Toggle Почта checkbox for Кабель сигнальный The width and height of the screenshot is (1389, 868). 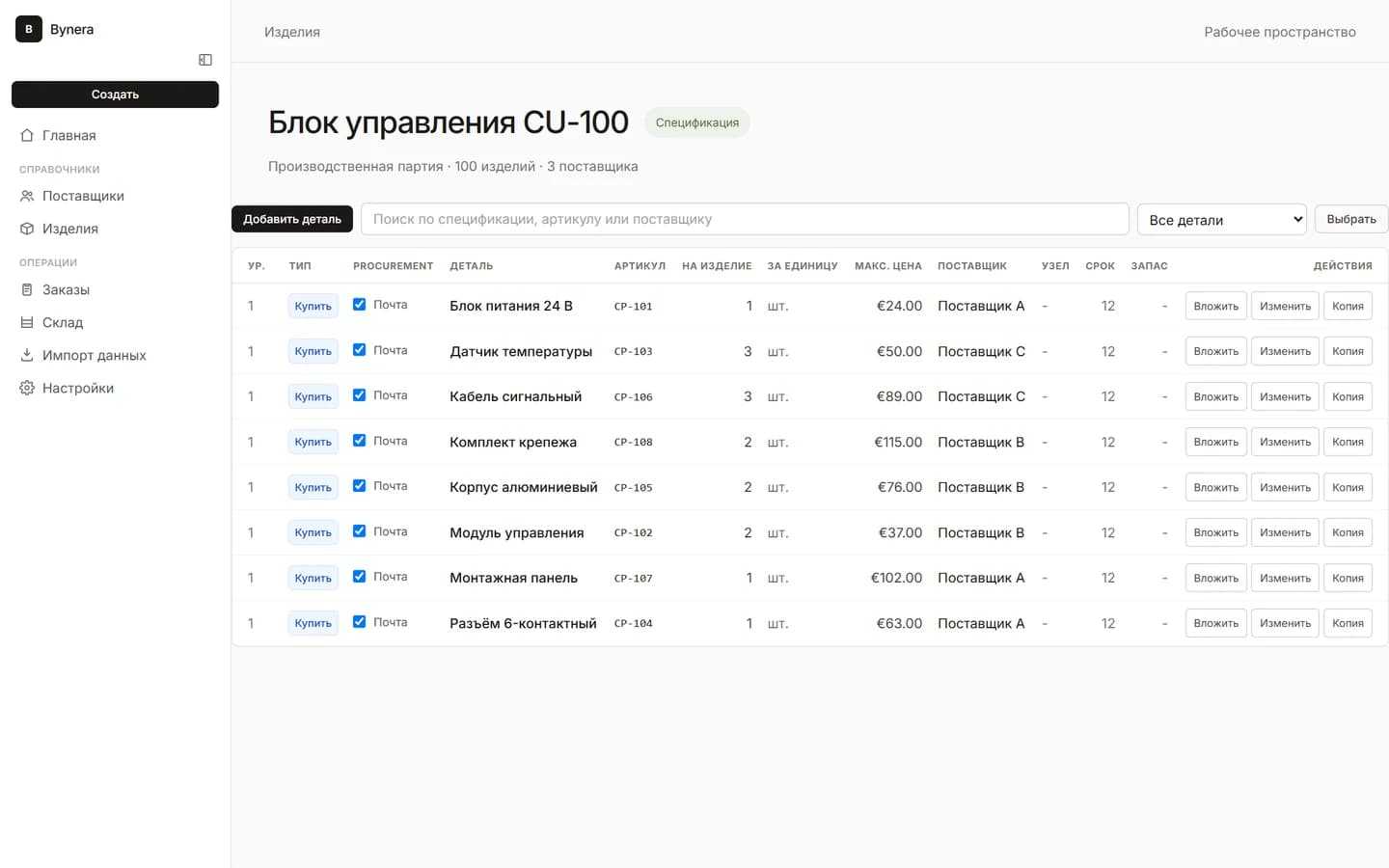click(359, 394)
